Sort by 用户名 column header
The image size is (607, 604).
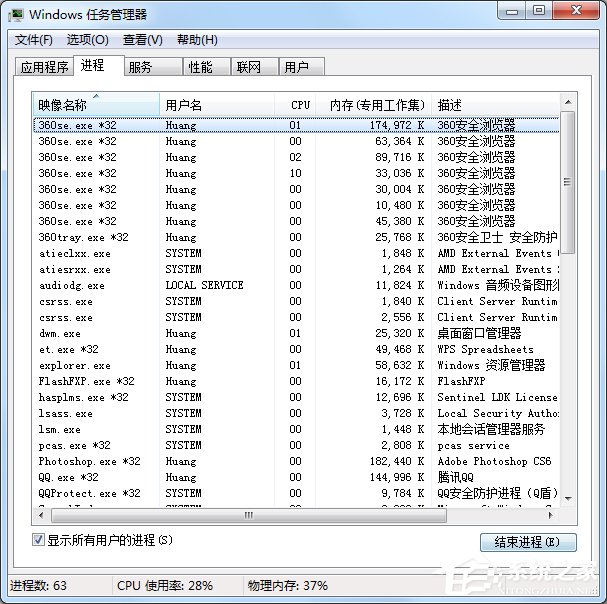(217, 105)
